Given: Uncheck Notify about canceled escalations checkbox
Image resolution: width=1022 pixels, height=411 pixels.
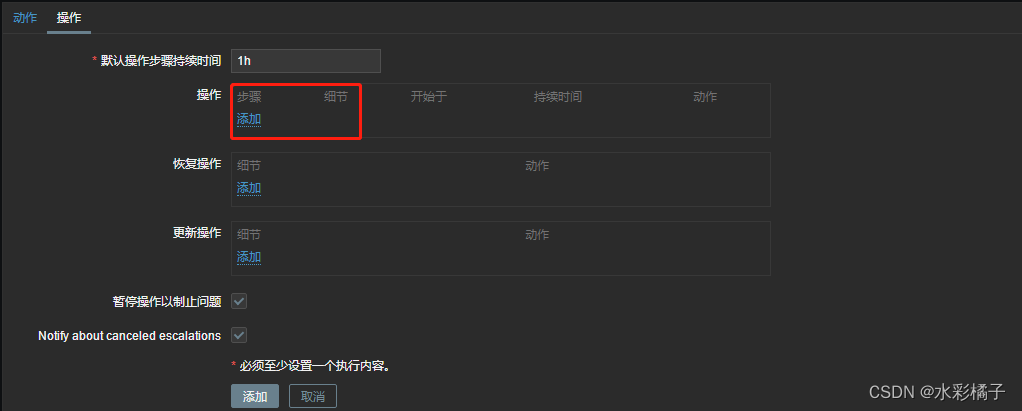Looking at the screenshot, I should (239, 335).
